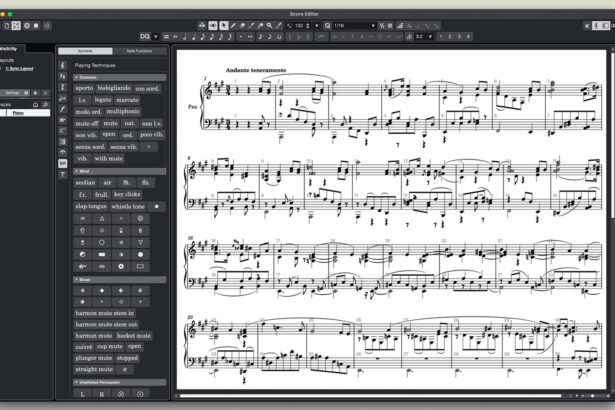The width and height of the screenshot is (615, 410).
Task: Select the half note value icon
Action: click(x=184, y=36)
